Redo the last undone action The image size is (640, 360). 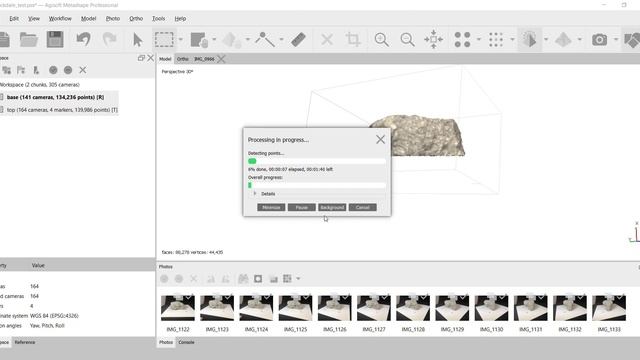(109, 40)
